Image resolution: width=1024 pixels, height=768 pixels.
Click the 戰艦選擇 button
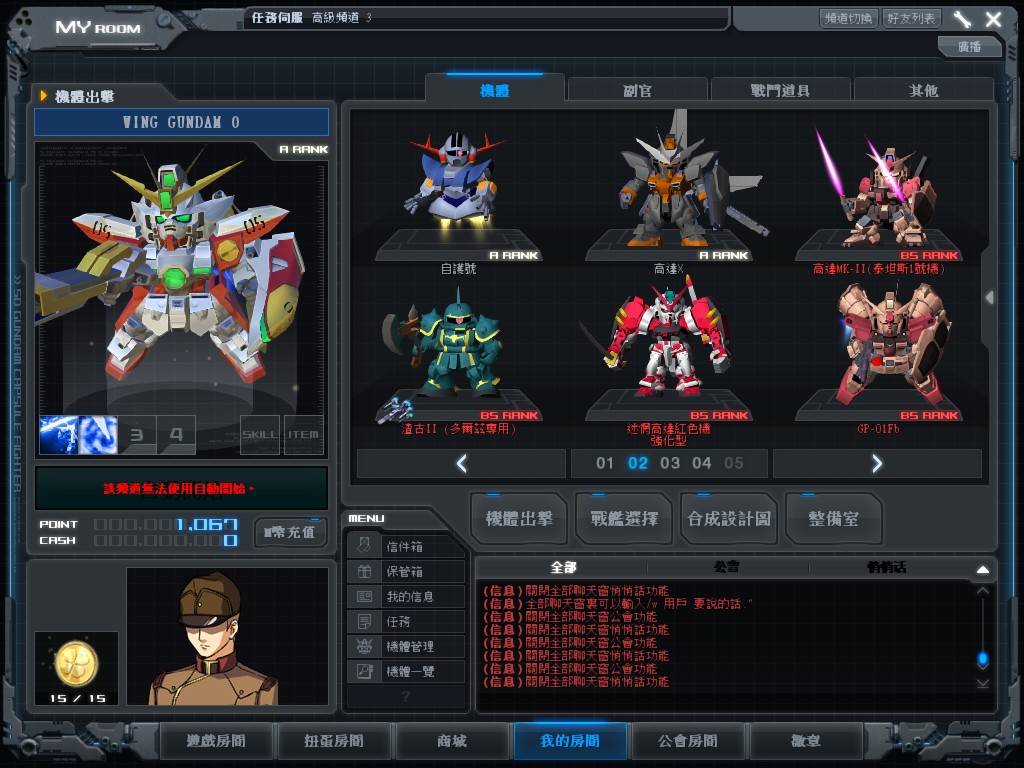point(624,519)
